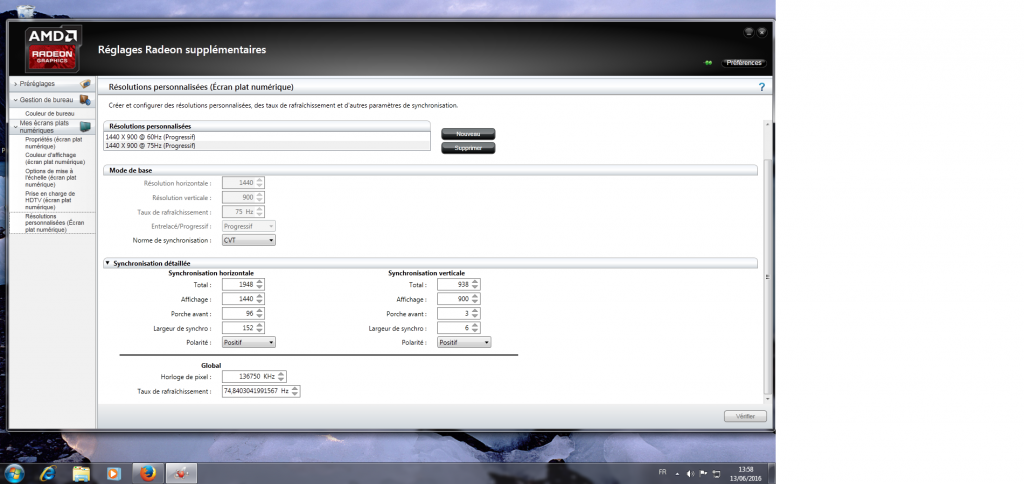Open Options de mise à l'échelle page
Screen dimensions: 1024x484
50,178
